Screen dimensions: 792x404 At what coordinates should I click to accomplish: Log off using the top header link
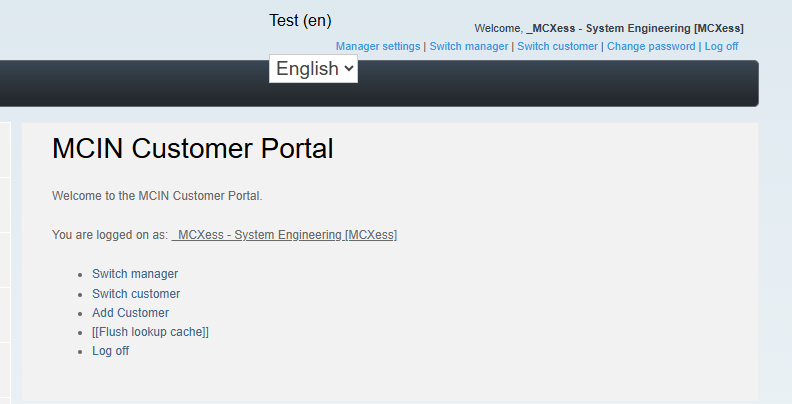721,46
